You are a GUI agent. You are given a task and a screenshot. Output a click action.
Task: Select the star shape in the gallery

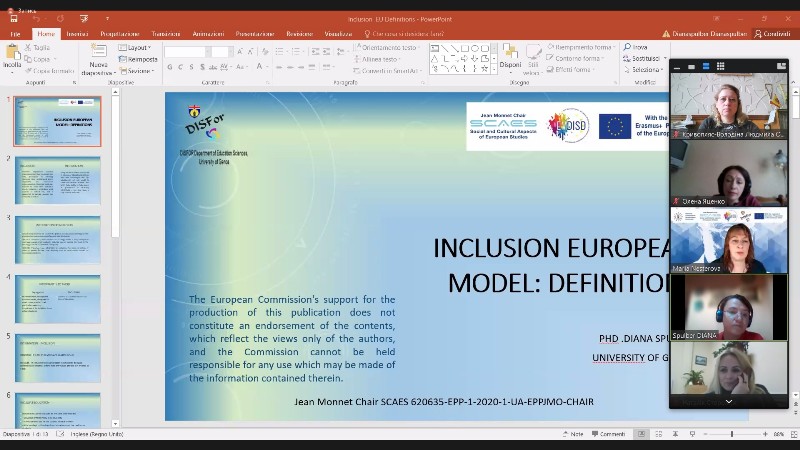[x=485, y=68]
